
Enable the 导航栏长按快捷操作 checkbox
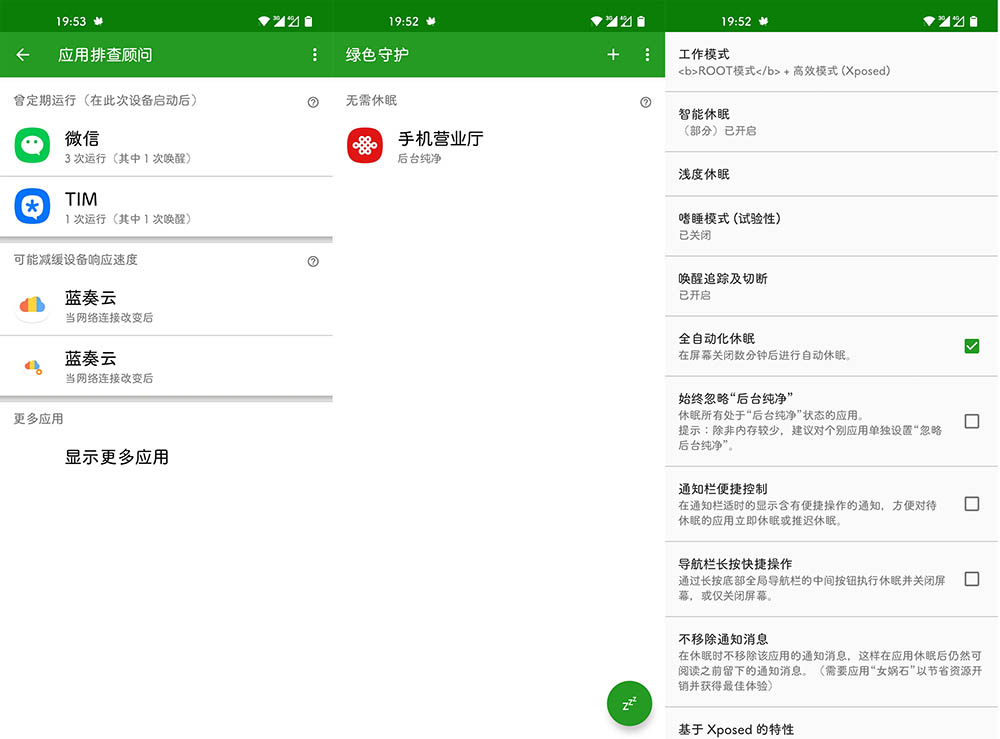pos(971,579)
